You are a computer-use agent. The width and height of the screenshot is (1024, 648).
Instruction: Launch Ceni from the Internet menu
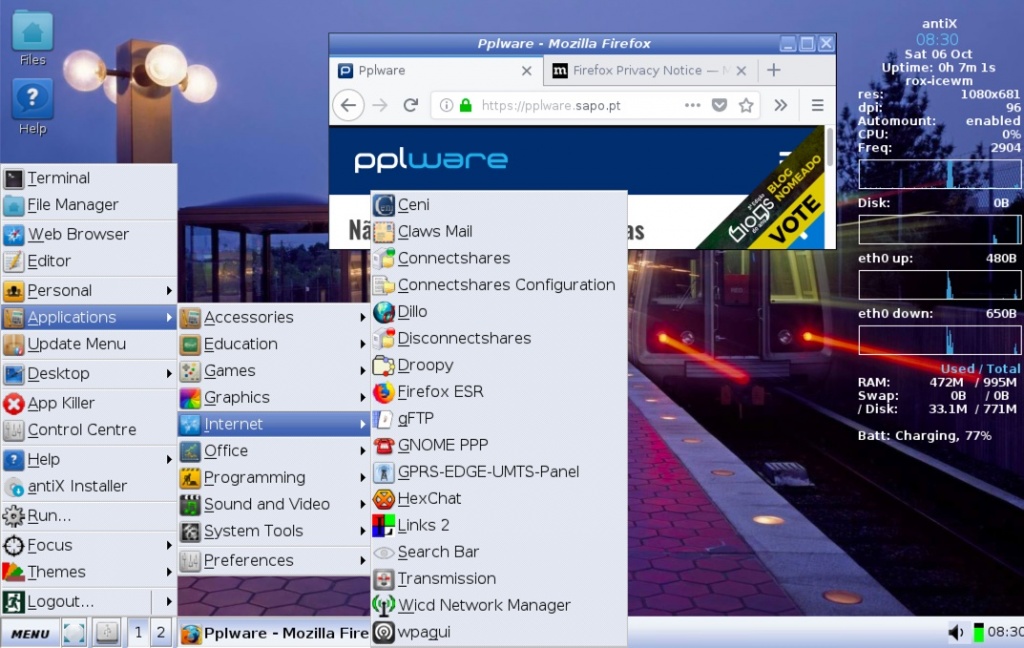coord(408,204)
